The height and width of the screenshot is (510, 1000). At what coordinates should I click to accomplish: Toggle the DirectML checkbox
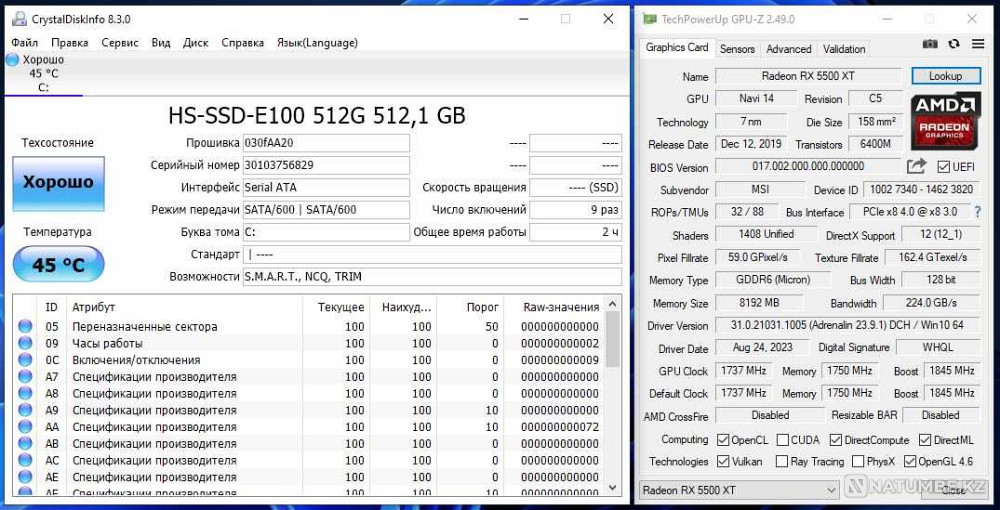925,440
